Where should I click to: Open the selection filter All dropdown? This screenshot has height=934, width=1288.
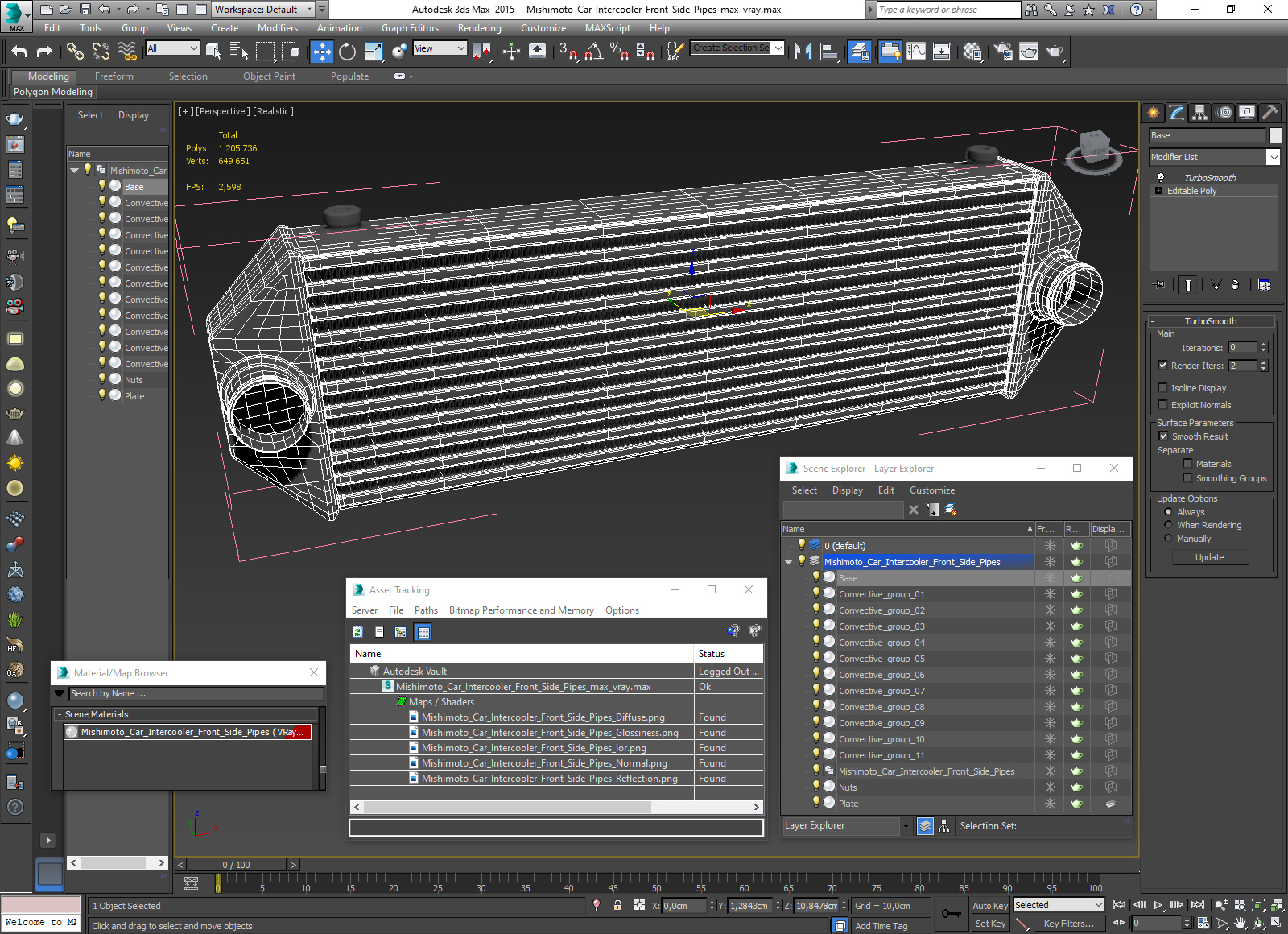point(172,48)
